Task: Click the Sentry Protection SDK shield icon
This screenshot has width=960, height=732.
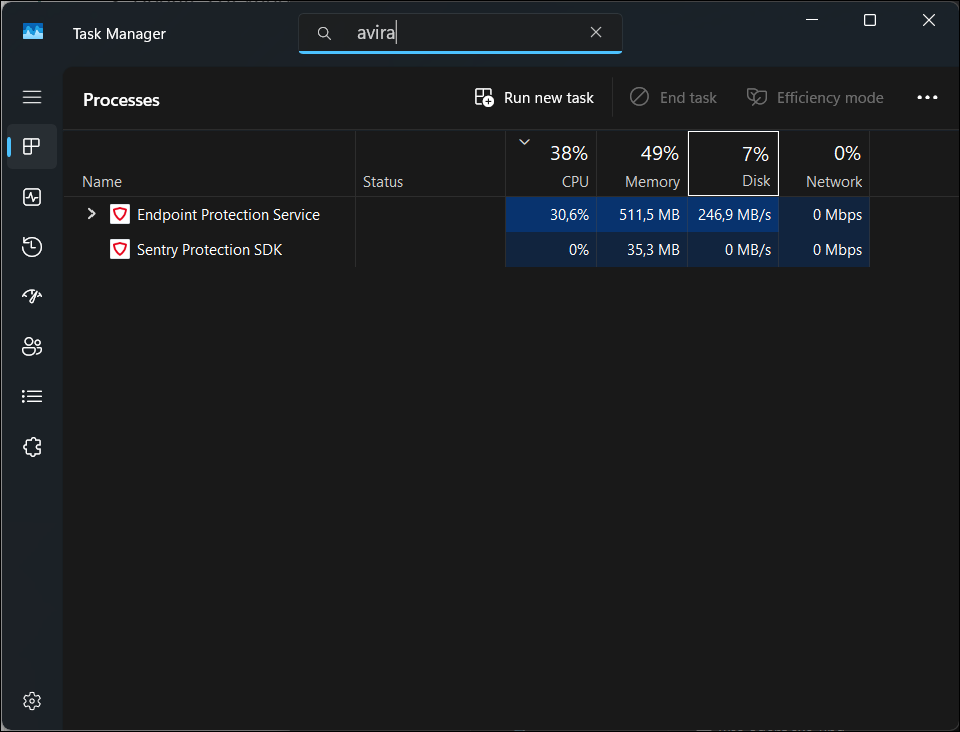Action: [120, 249]
